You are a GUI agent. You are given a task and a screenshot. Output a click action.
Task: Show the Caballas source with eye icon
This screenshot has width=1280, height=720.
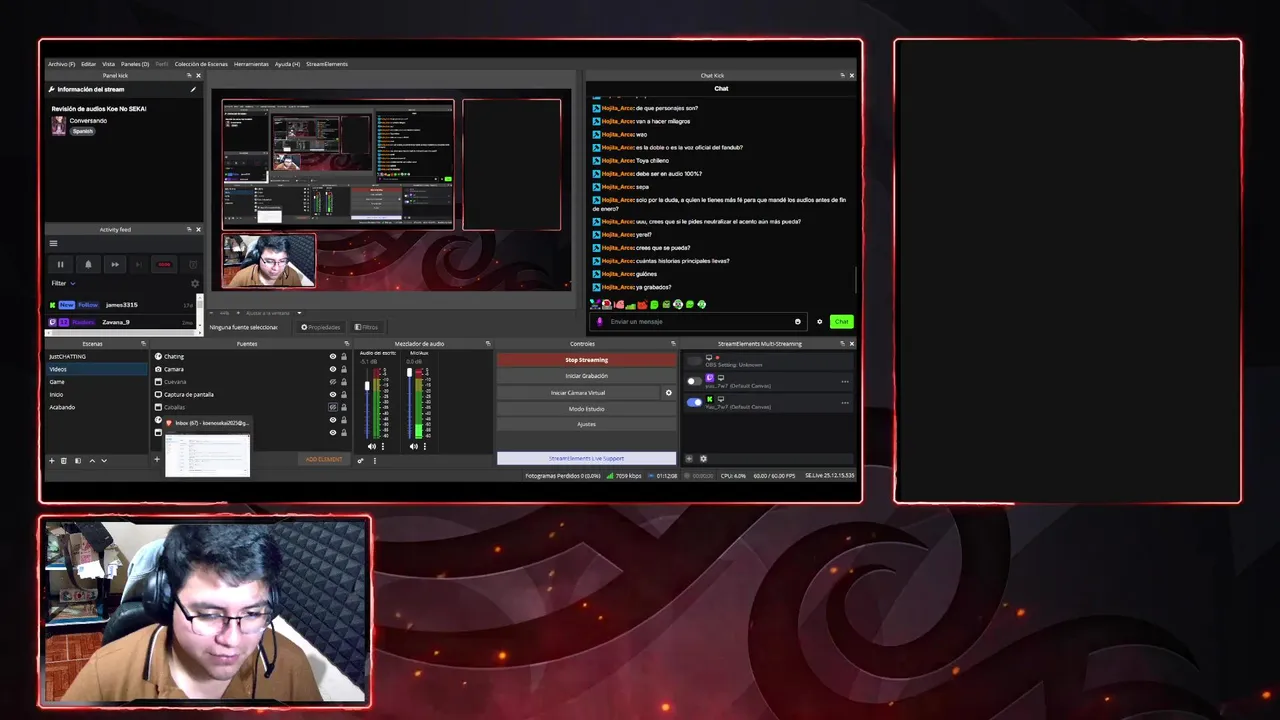pyautogui.click(x=333, y=407)
